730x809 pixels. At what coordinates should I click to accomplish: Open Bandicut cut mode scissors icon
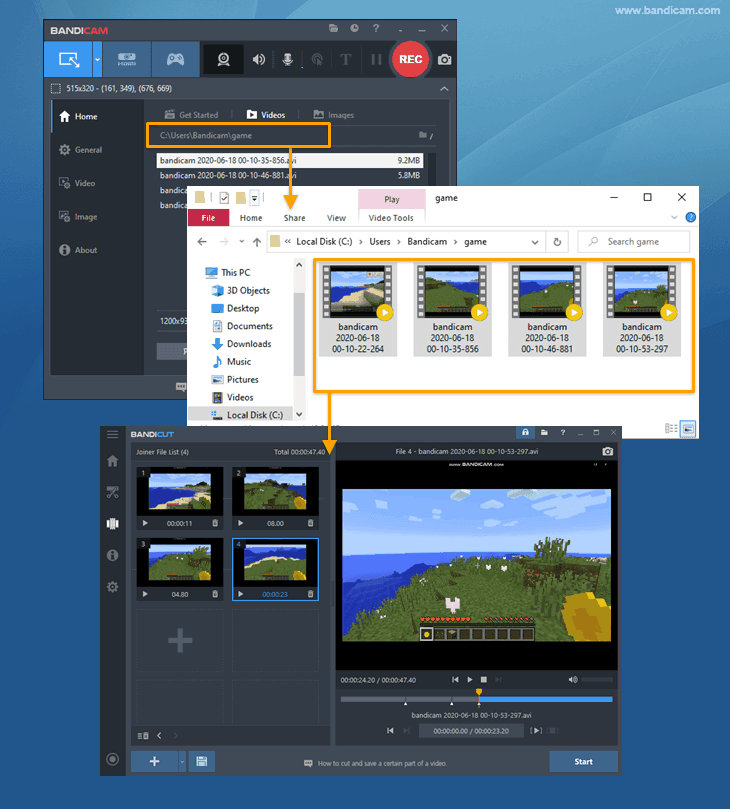[112, 492]
